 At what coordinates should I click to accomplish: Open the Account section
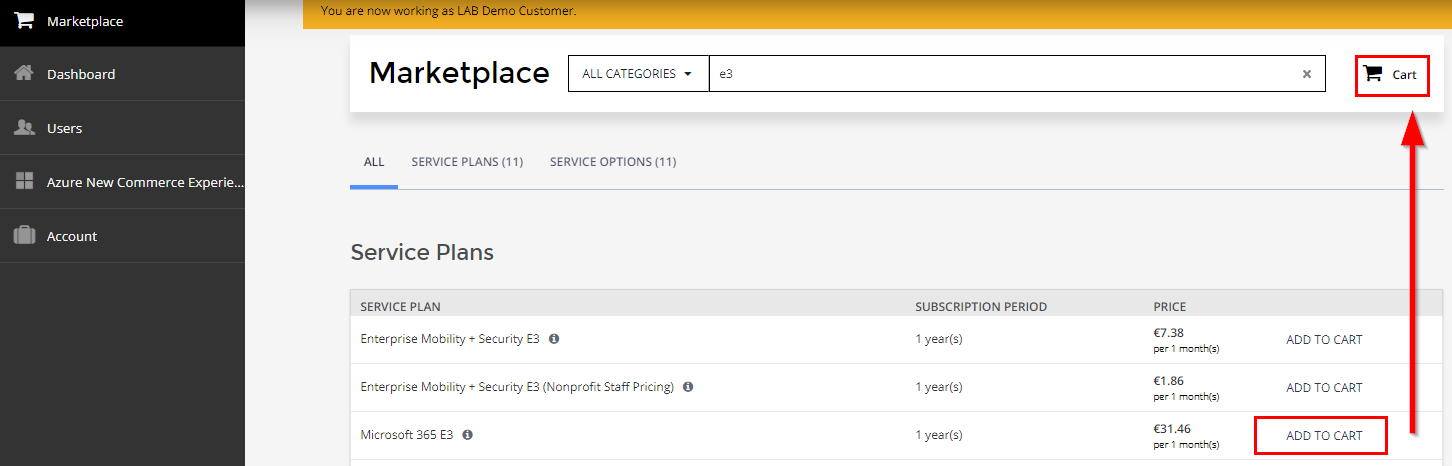pyautogui.click(x=122, y=236)
